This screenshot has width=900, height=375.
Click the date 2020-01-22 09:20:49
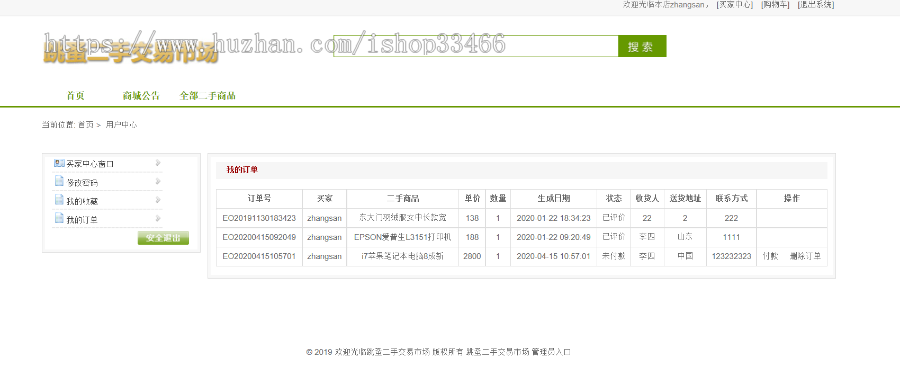coord(553,237)
